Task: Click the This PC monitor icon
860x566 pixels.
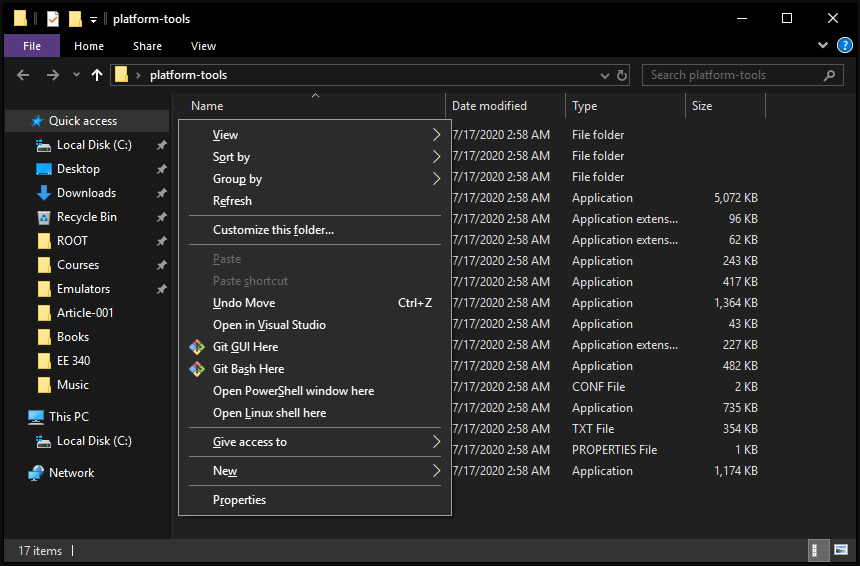Action: point(36,417)
